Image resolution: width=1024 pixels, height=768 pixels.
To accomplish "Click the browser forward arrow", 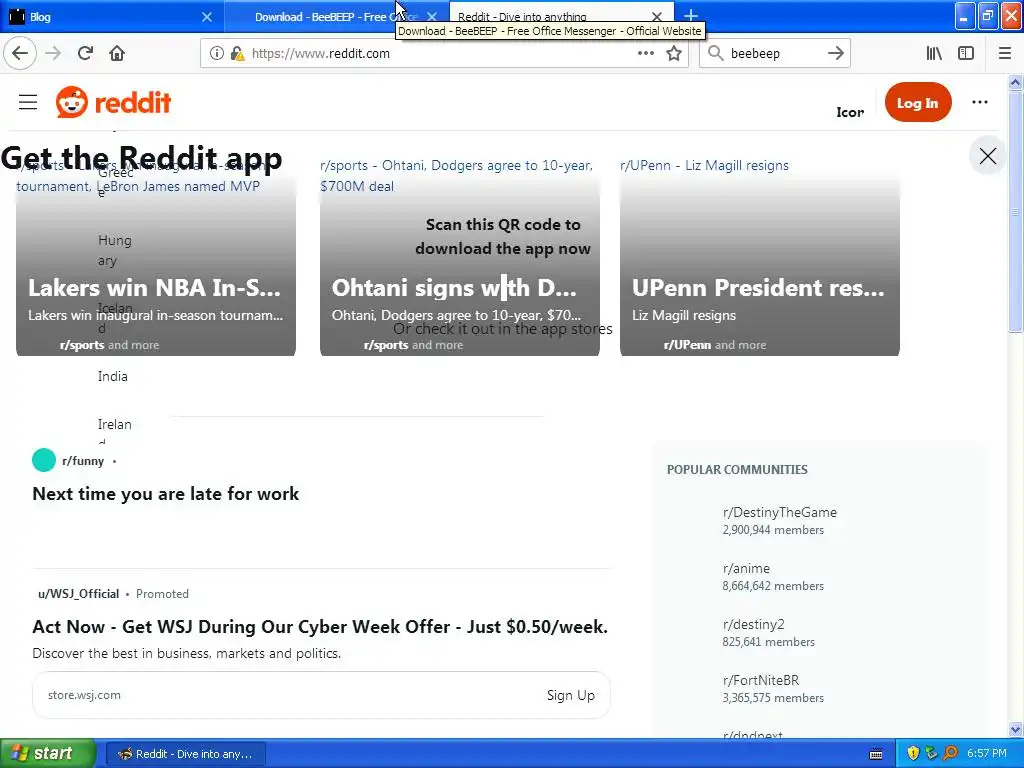I will pos(53,53).
